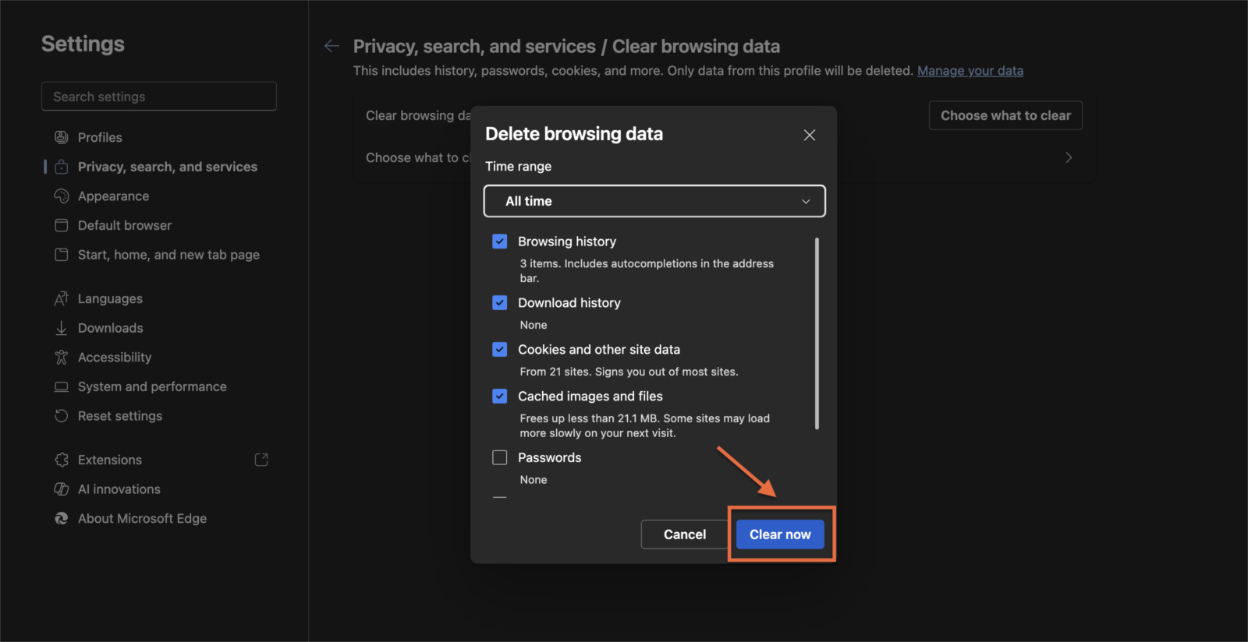Click the dialog's vertical scrollbar
Viewport: 1248px width, 642px height.
click(817, 333)
